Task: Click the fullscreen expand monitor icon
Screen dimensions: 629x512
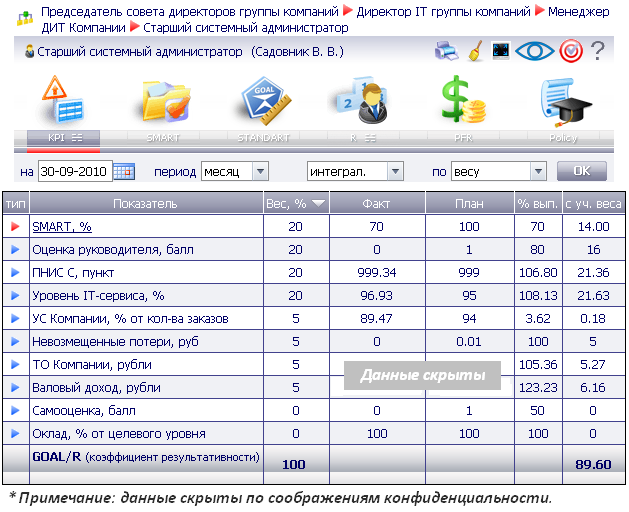Action: click(501, 51)
